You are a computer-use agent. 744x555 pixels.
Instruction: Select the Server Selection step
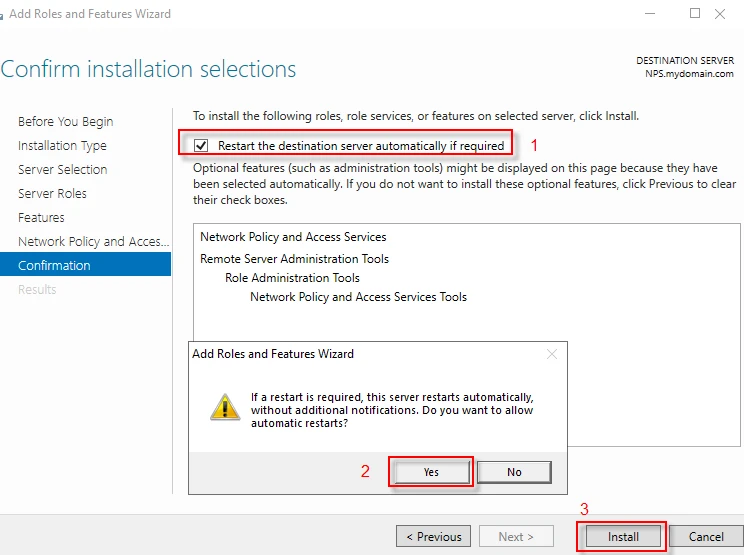coord(62,170)
